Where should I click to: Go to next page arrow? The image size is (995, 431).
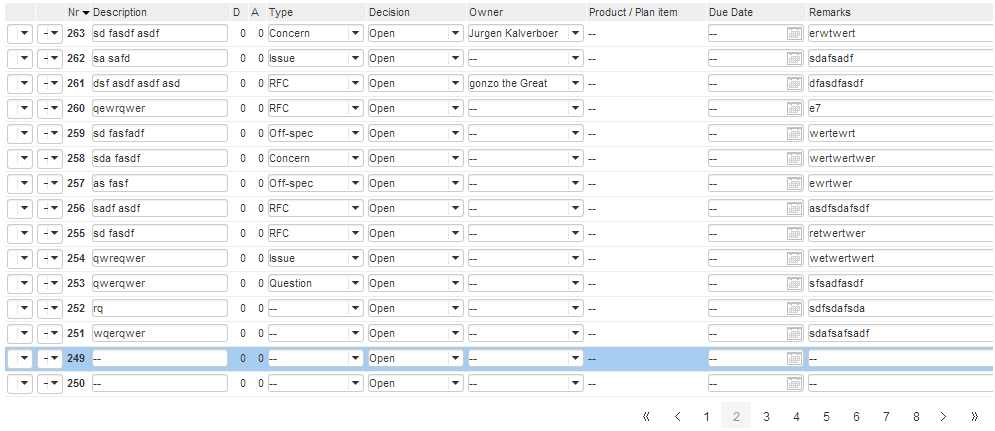coord(944,416)
